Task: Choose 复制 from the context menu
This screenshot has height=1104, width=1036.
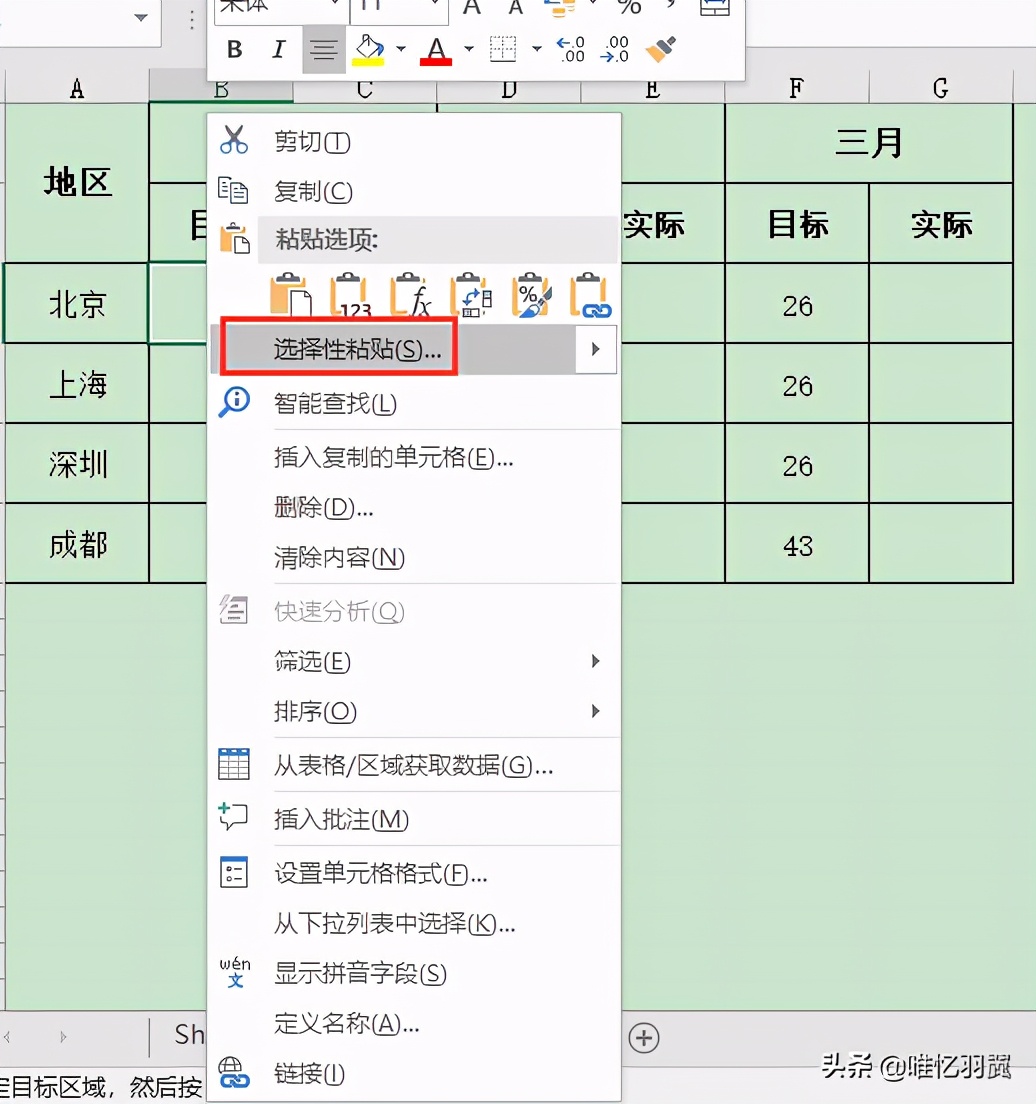Action: (310, 191)
